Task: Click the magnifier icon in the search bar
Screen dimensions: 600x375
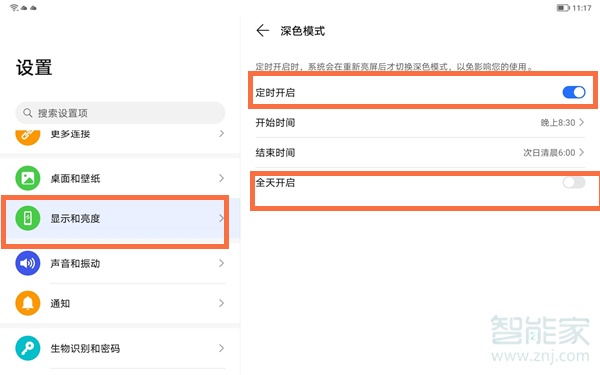Action: (x=28, y=113)
